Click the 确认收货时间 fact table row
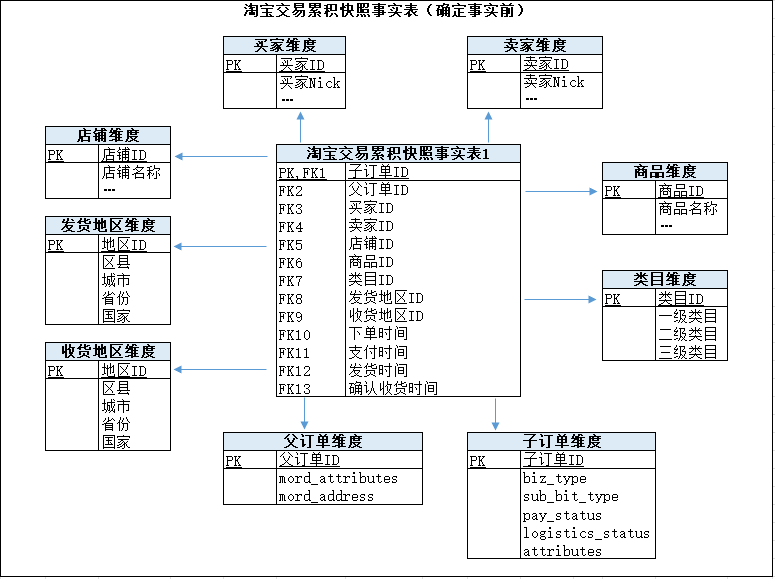 398,388
